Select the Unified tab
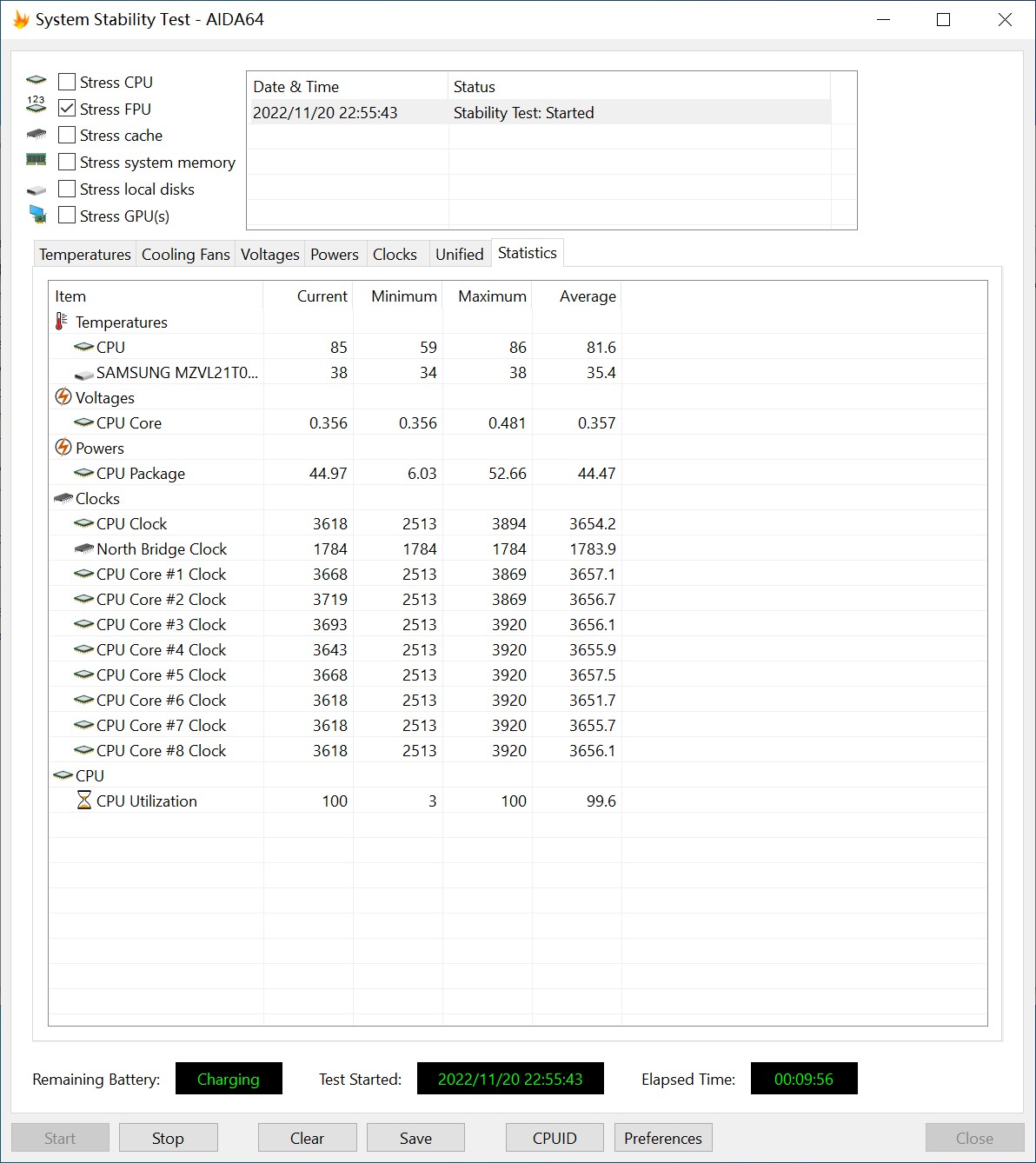The image size is (1036, 1163). 459,254
